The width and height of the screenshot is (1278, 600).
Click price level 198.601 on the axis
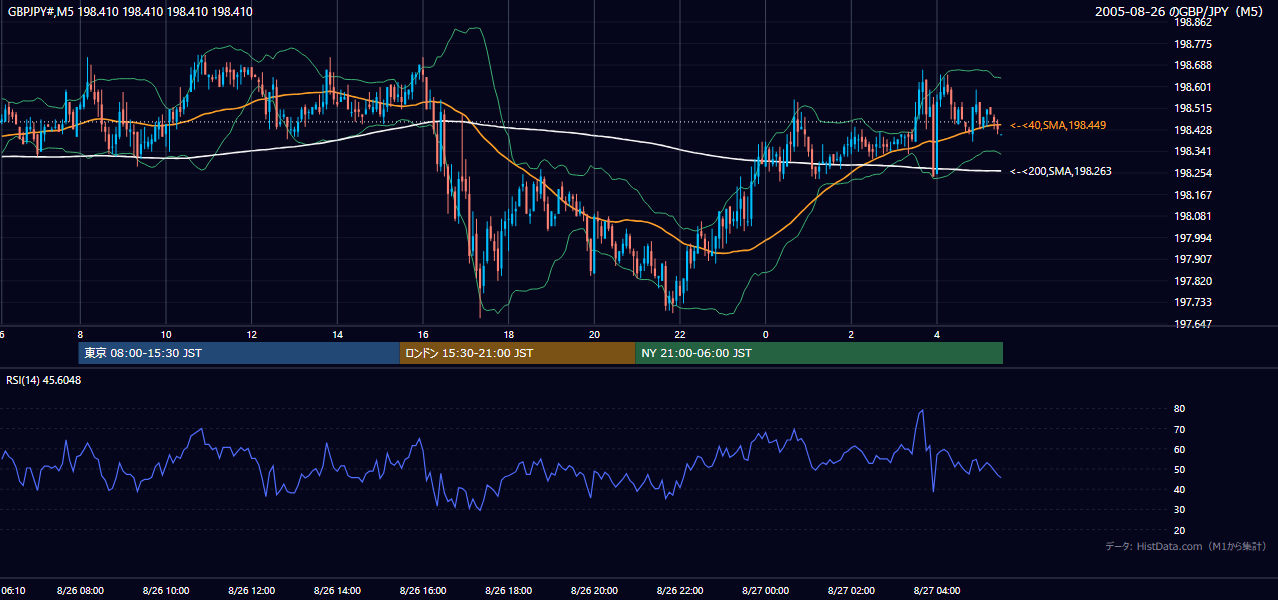(1193, 87)
